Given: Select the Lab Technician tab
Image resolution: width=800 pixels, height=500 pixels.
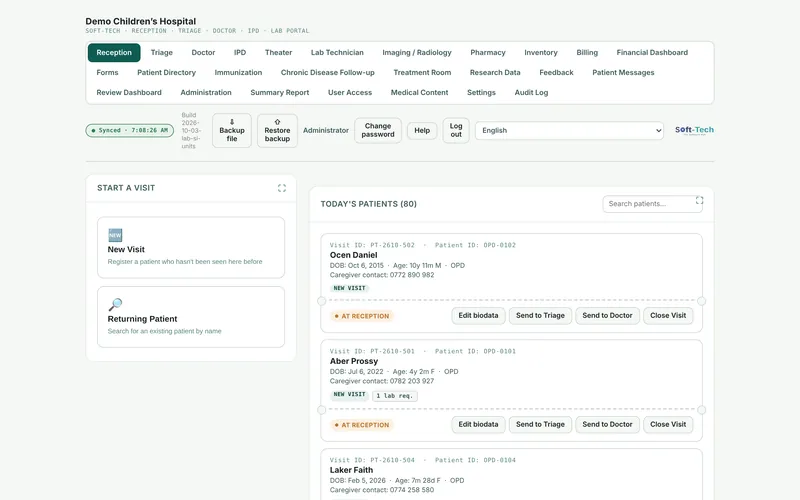Looking at the screenshot, I should [x=337, y=53].
